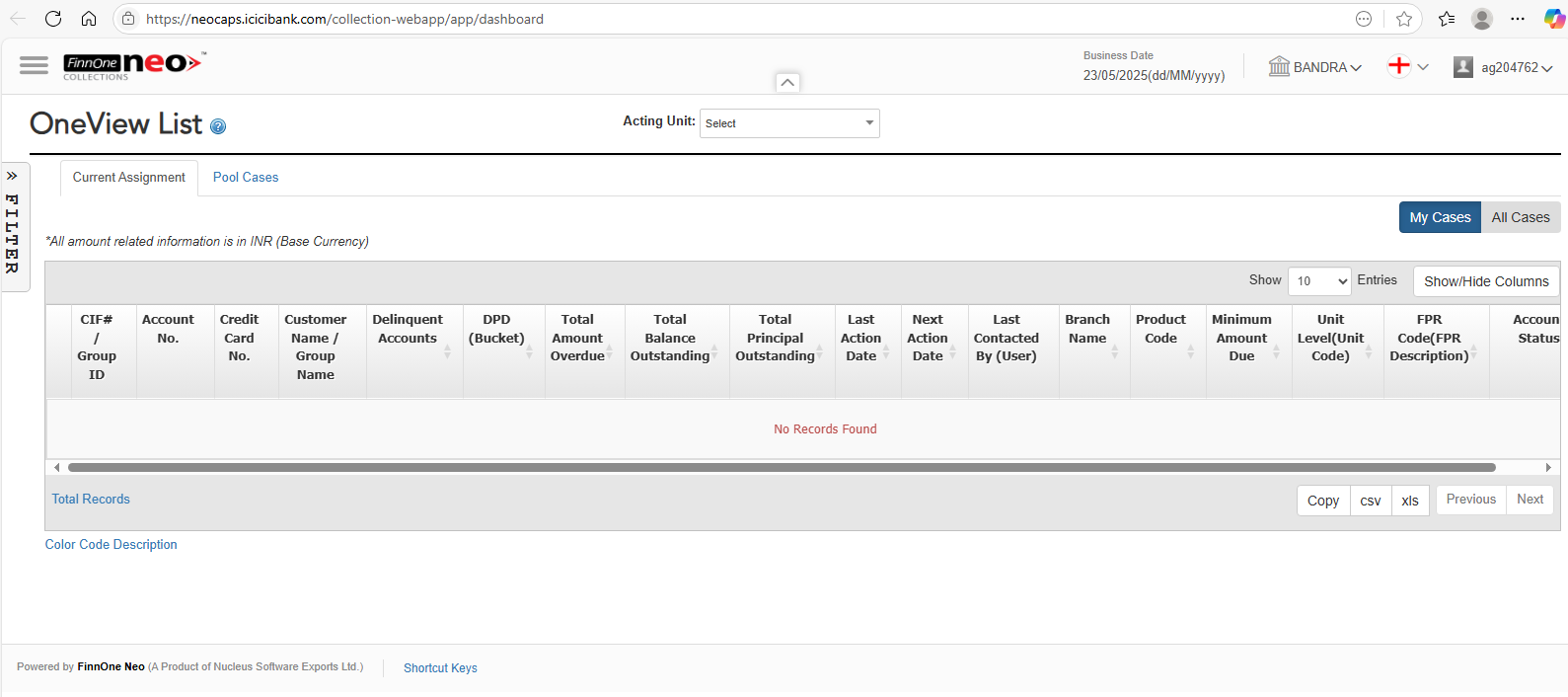Switch to the Pool Cases tab
1568x697 pixels.
pos(246,178)
